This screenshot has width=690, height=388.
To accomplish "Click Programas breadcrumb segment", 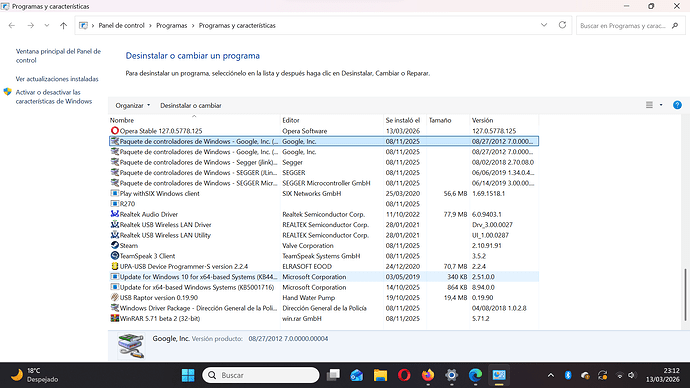I will click(172, 26).
